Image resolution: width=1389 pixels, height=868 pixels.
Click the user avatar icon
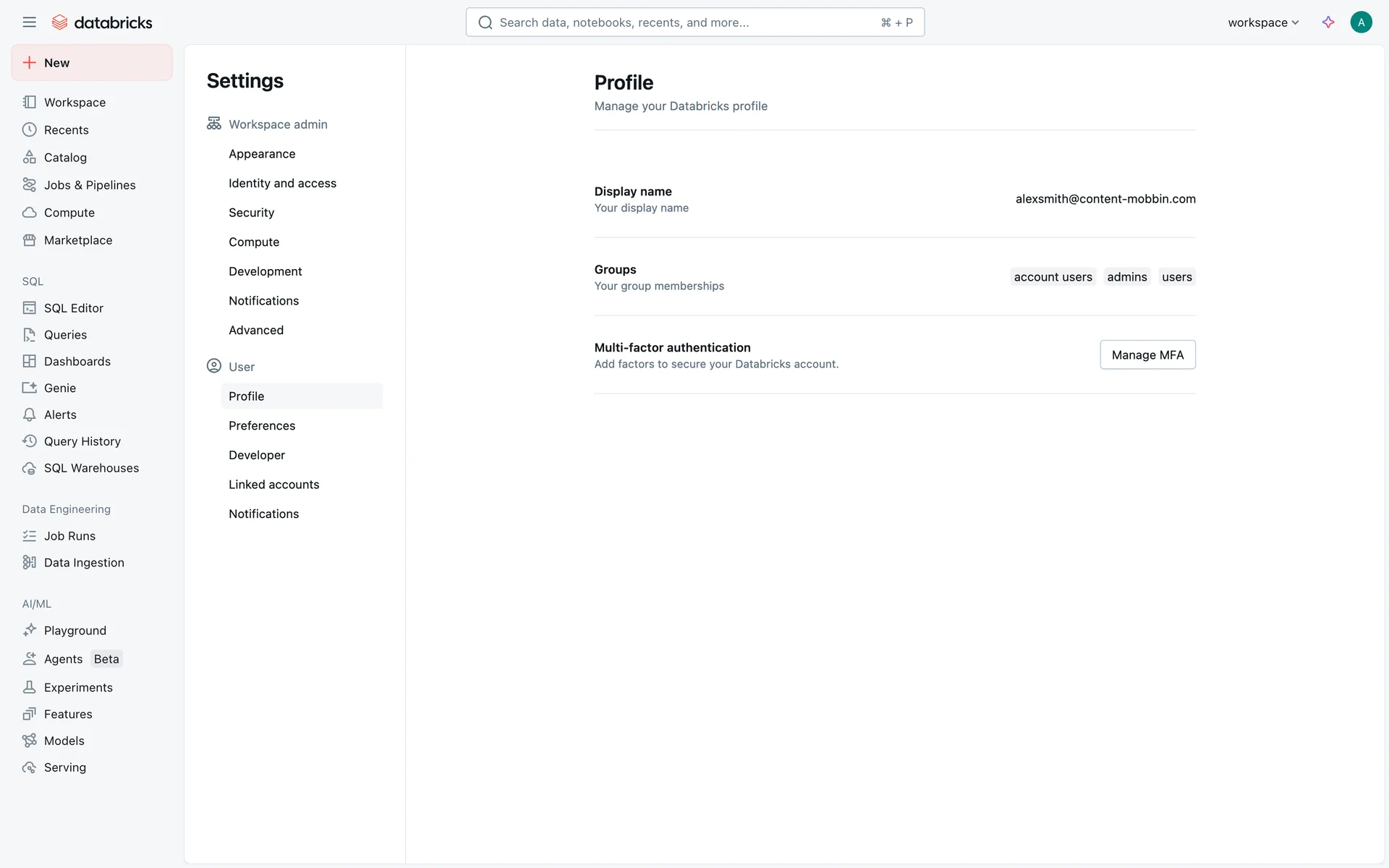(x=1361, y=22)
